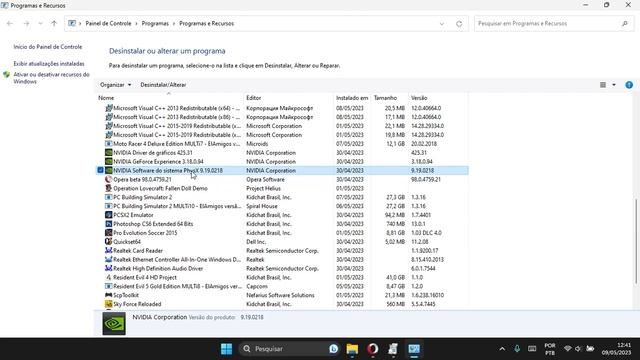Click the Desinstalar/Alterar button

point(163,85)
